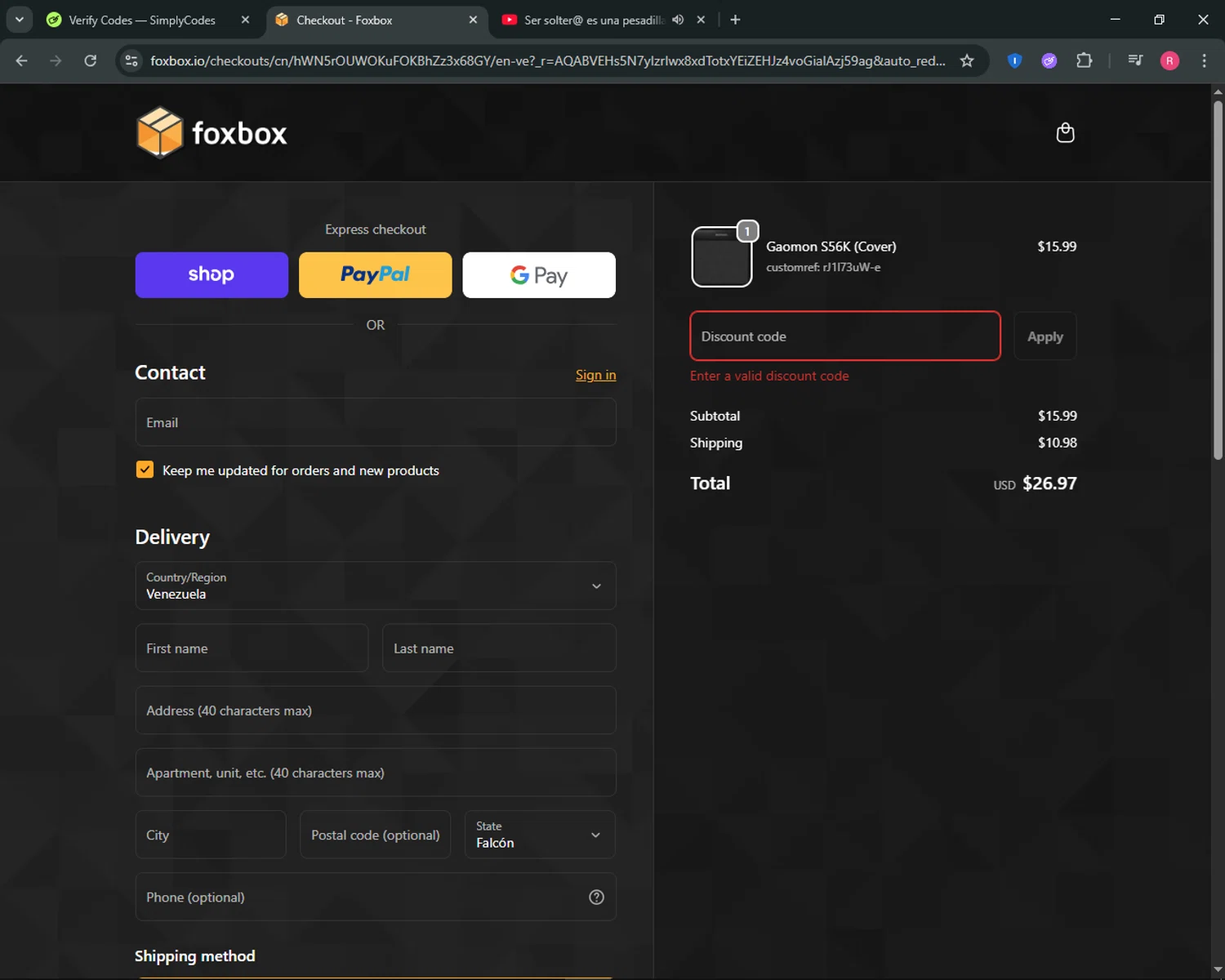Viewport: 1225px width, 980px height.
Task: Open the Bitwarden shield extension
Action: click(x=1014, y=60)
